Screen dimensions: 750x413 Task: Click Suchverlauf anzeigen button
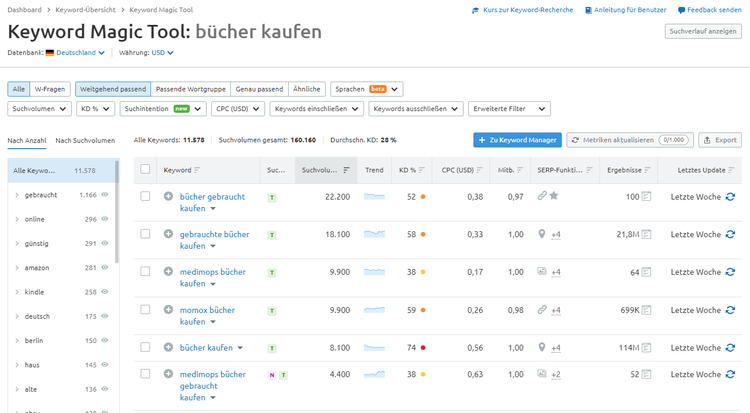tap(703, 31)
